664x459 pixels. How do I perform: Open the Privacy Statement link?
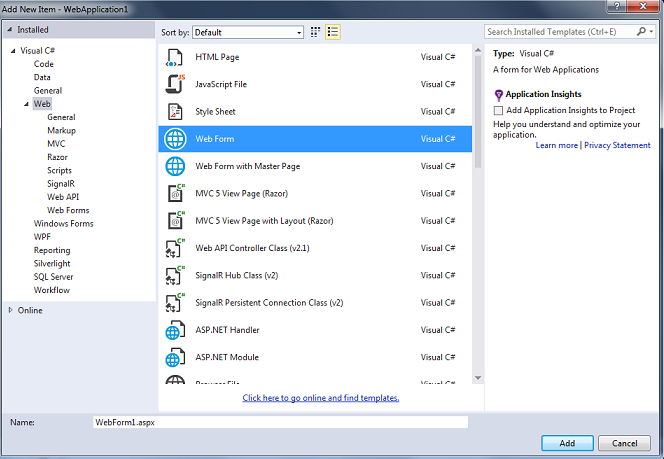(x=617, y=145)
